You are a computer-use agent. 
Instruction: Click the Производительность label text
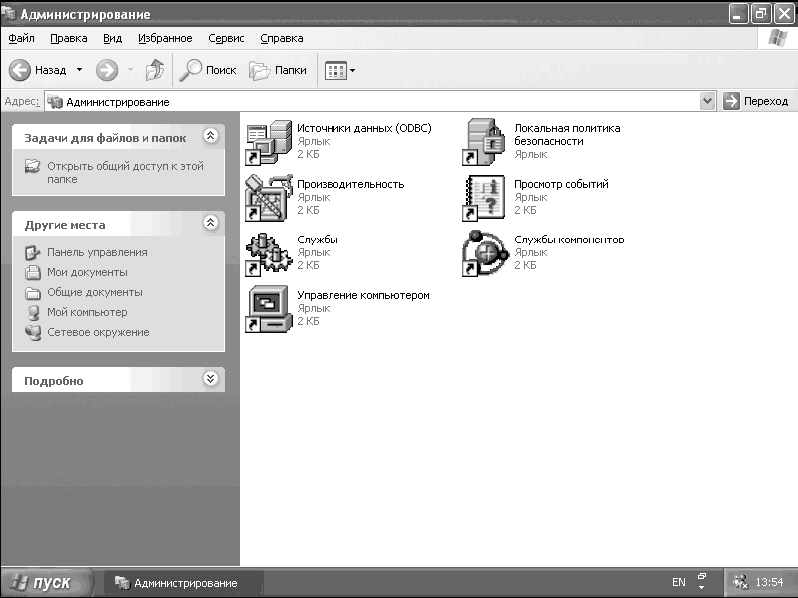351,184
